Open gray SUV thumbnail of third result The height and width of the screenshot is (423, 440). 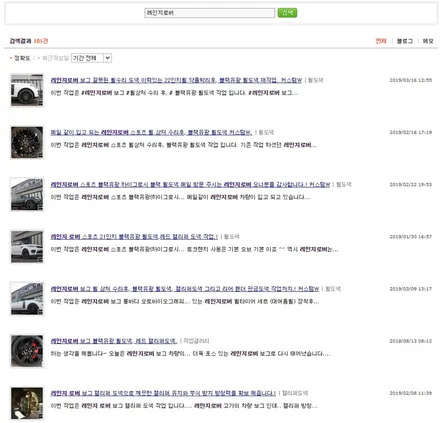27,195
